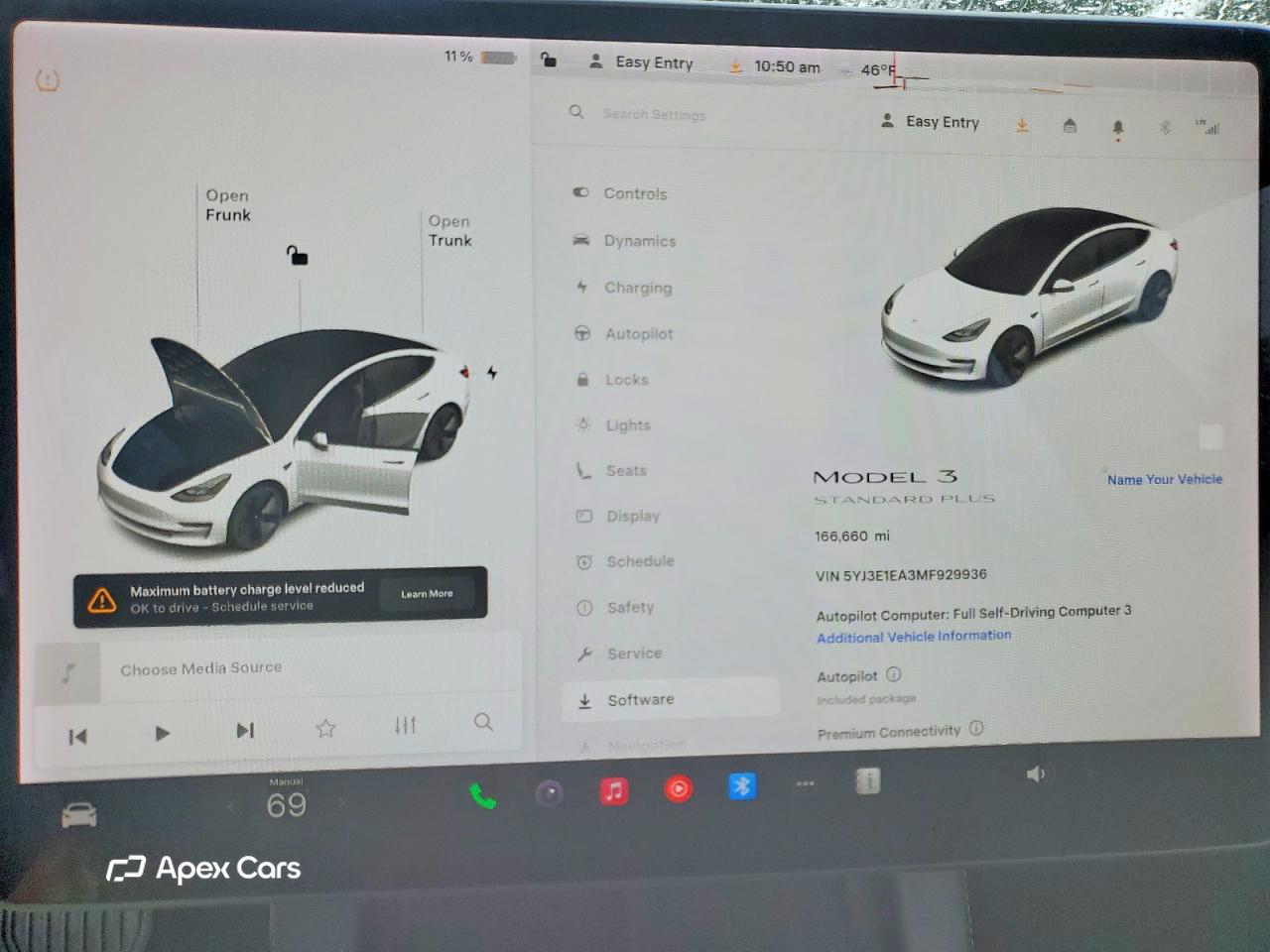
Task: Tap the battery indicator at 11%
Action: (480, 57)
